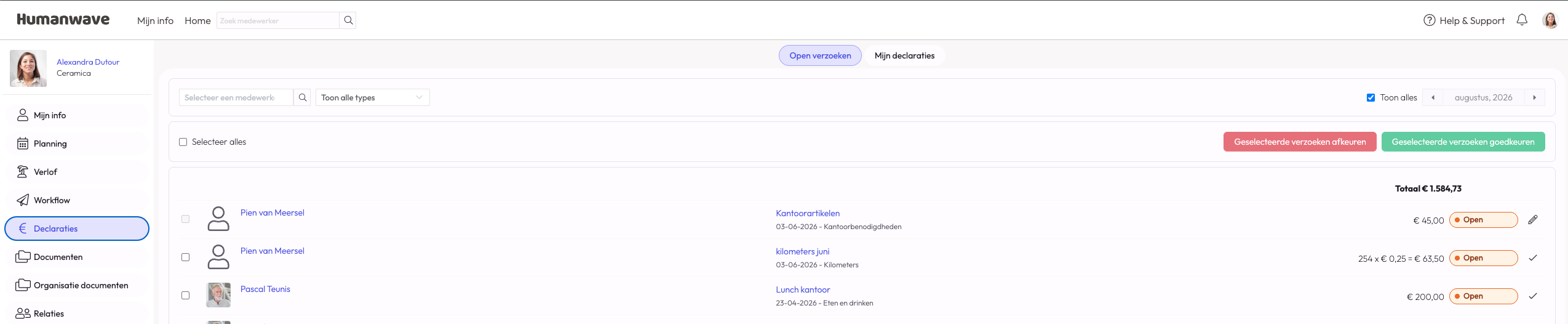
Task: Open the Toon alle types dropdown
Action: point(372,97)
